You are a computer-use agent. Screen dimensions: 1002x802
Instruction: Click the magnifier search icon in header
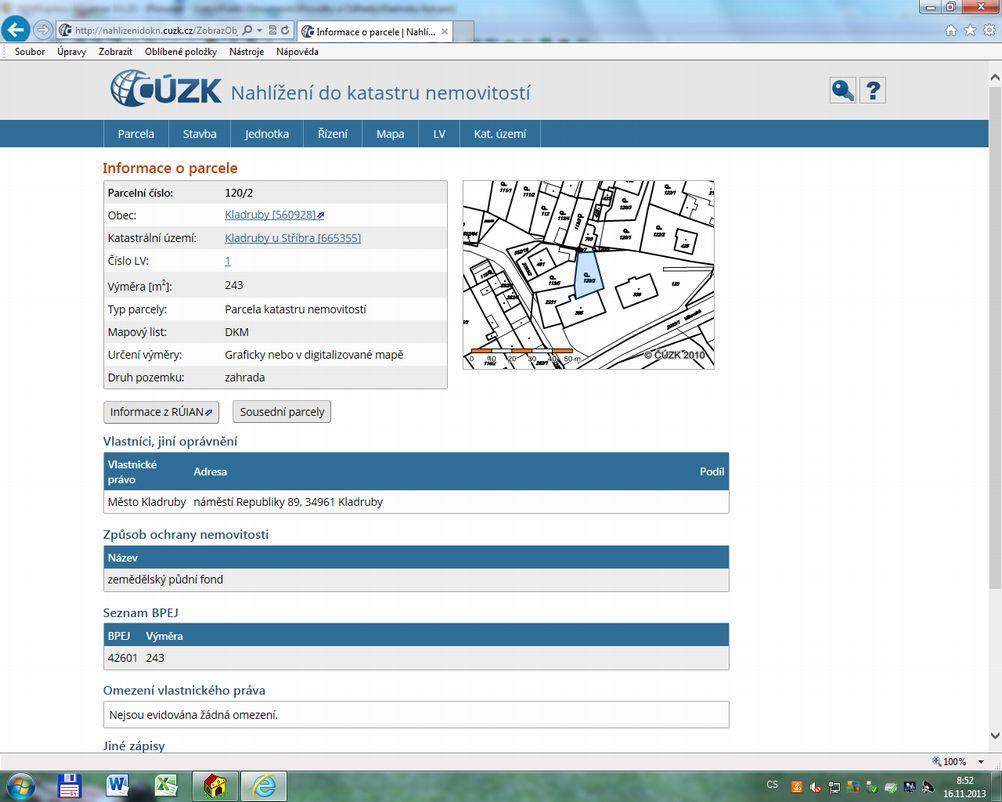[842, 90]
